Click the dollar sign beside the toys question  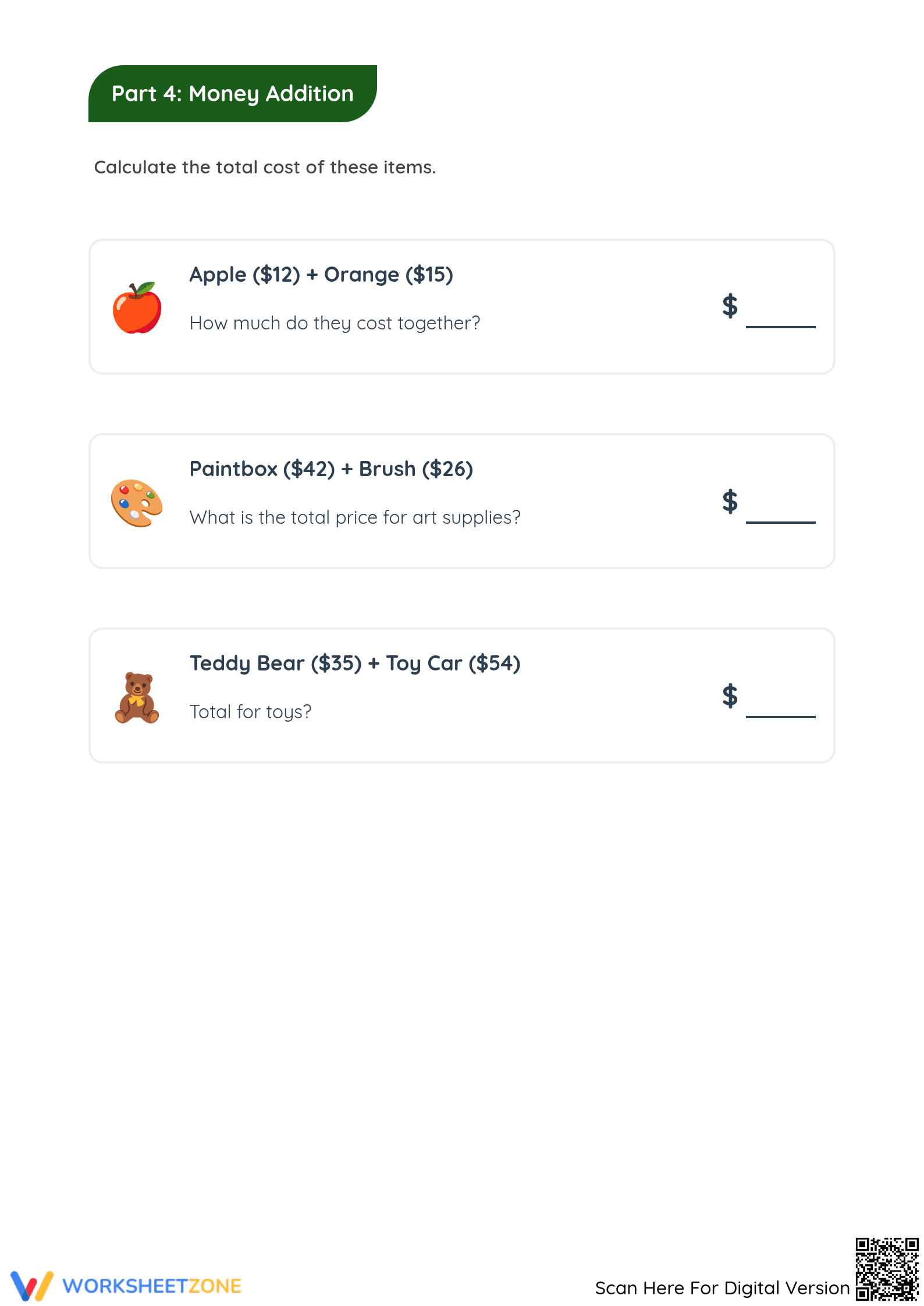point(730,695)
